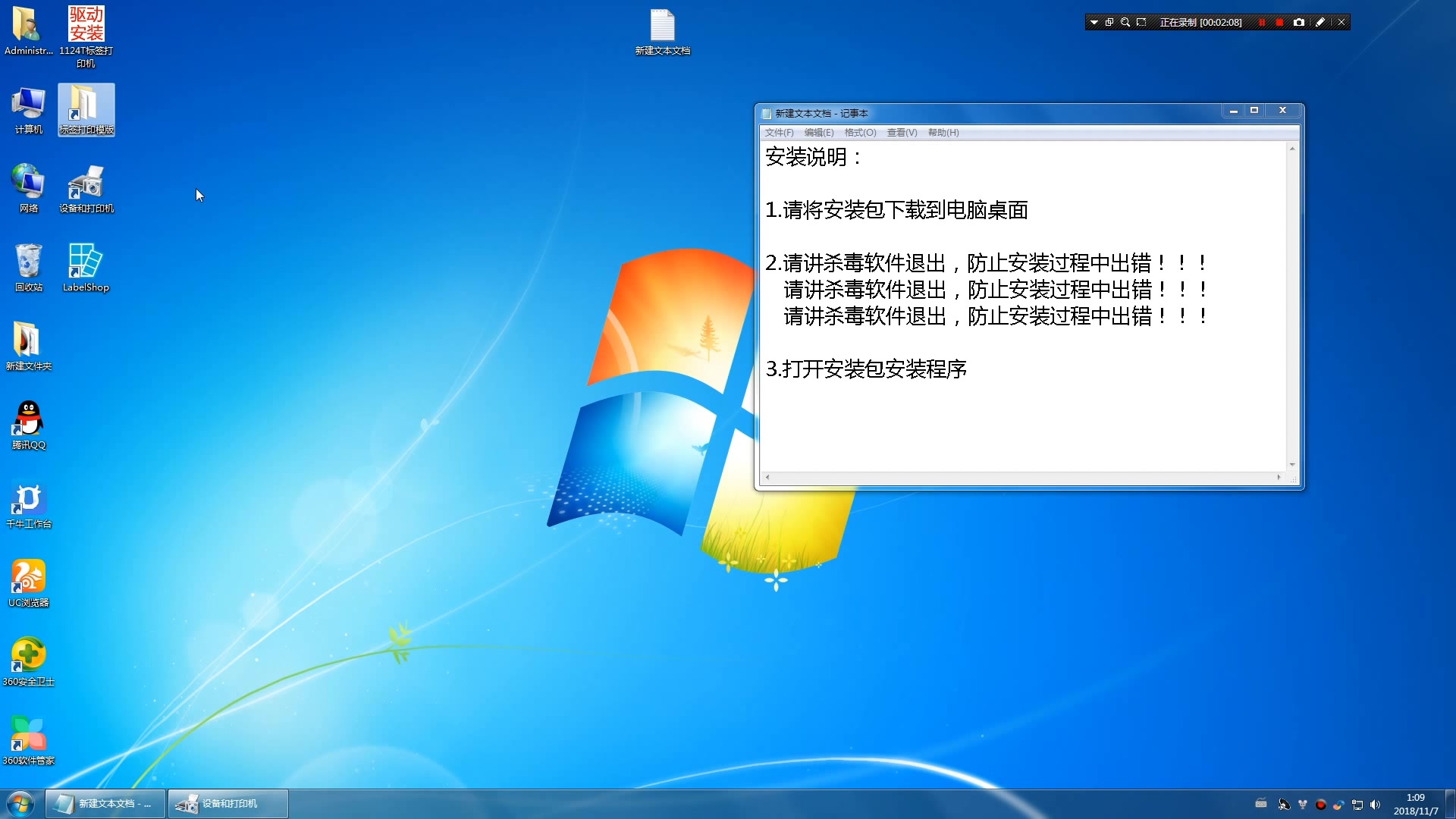Screen dimensions: 1456x819
Task: Select the 360软件管家 desktop shortcut
Action: point(28,741)
